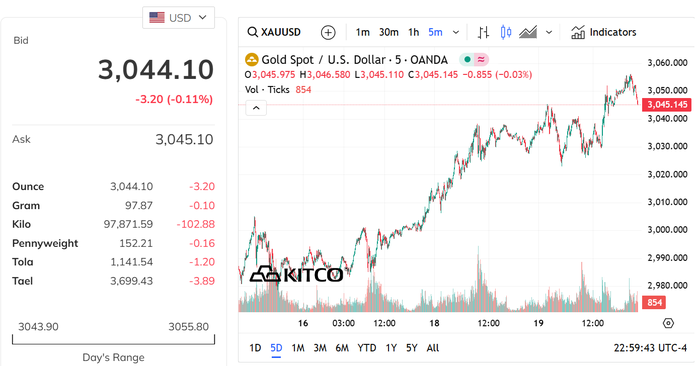Select the 1h interval button
Screen dimensions: 700x366
click(414, 32)
